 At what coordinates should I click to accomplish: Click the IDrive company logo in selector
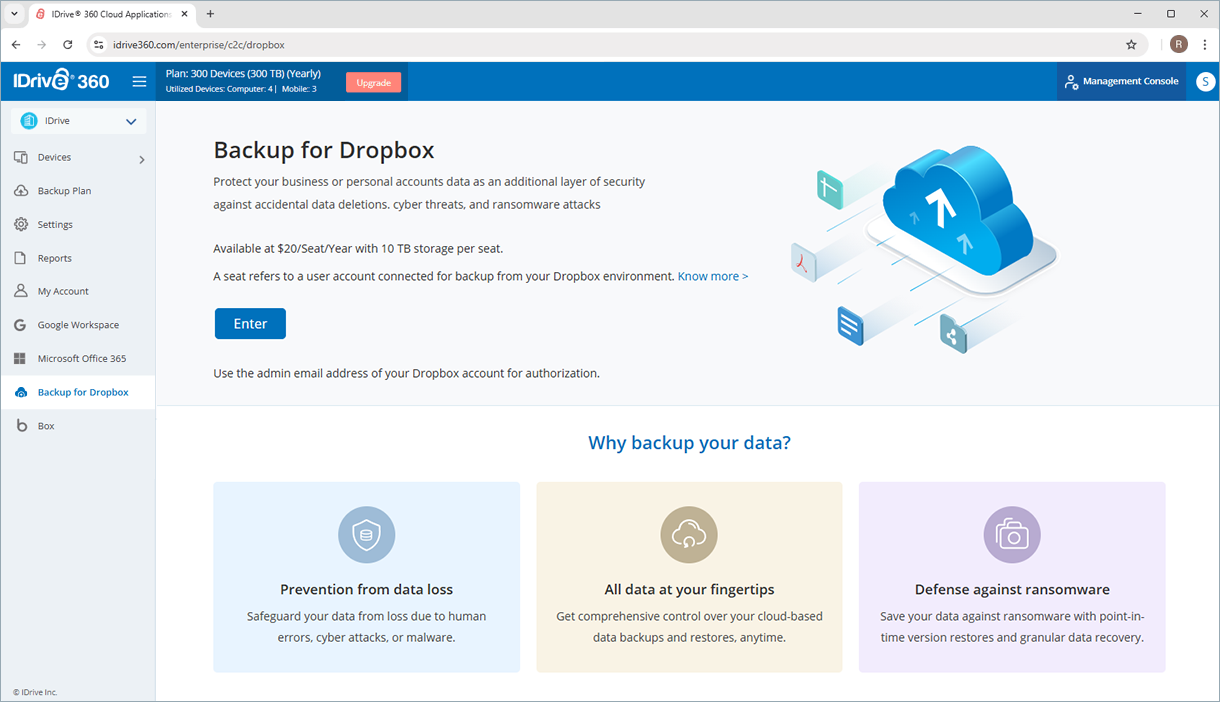click(29, 121)
